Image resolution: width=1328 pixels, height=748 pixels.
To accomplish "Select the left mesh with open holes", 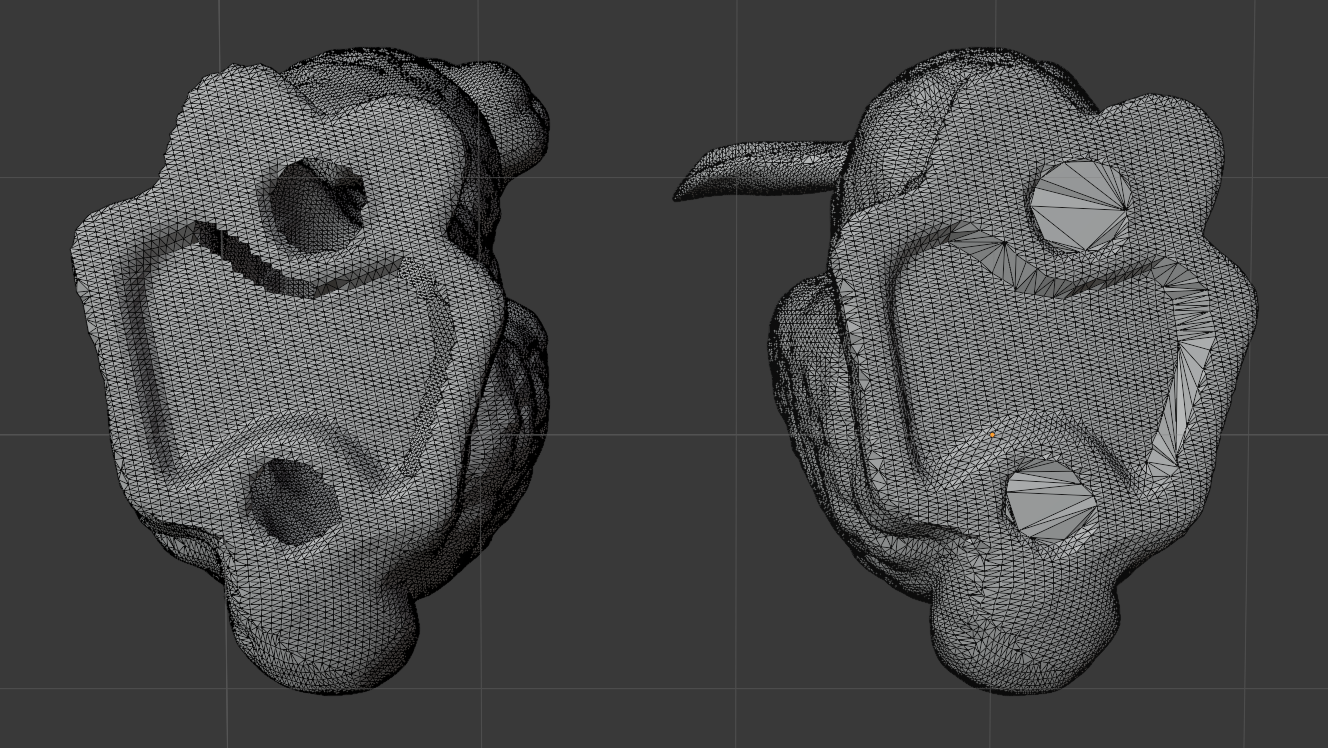I will [310, 370].
